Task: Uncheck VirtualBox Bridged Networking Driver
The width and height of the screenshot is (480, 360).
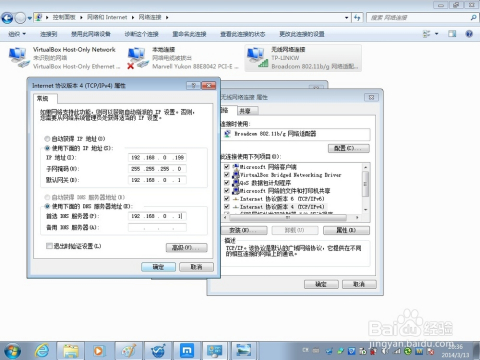Action: click(x=227, y=175)
